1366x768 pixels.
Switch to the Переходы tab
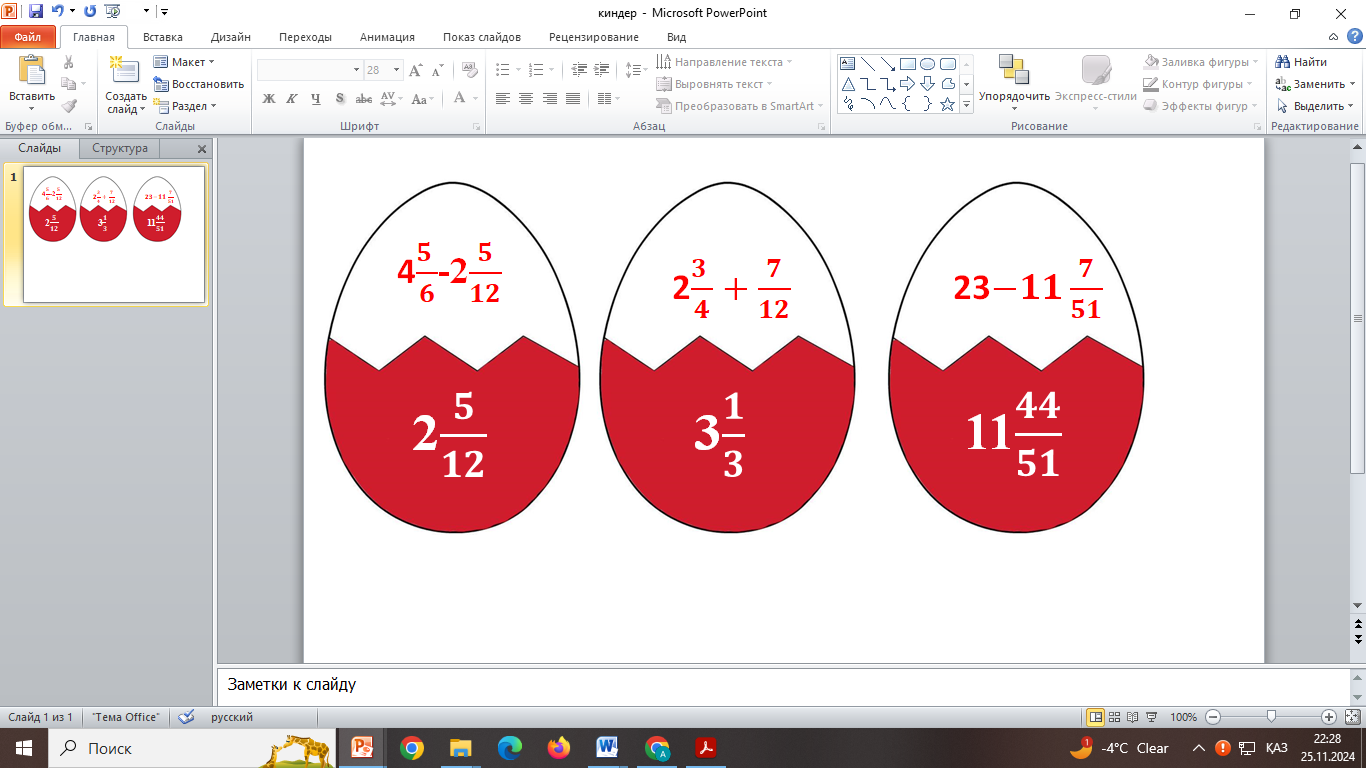point(305,37)
